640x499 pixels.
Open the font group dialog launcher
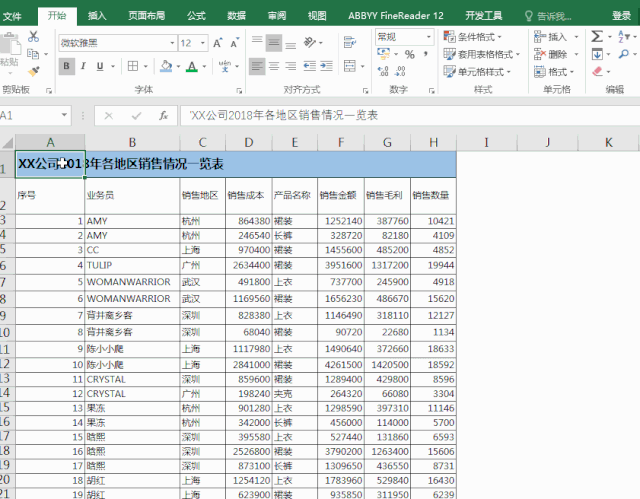(239, 91)
